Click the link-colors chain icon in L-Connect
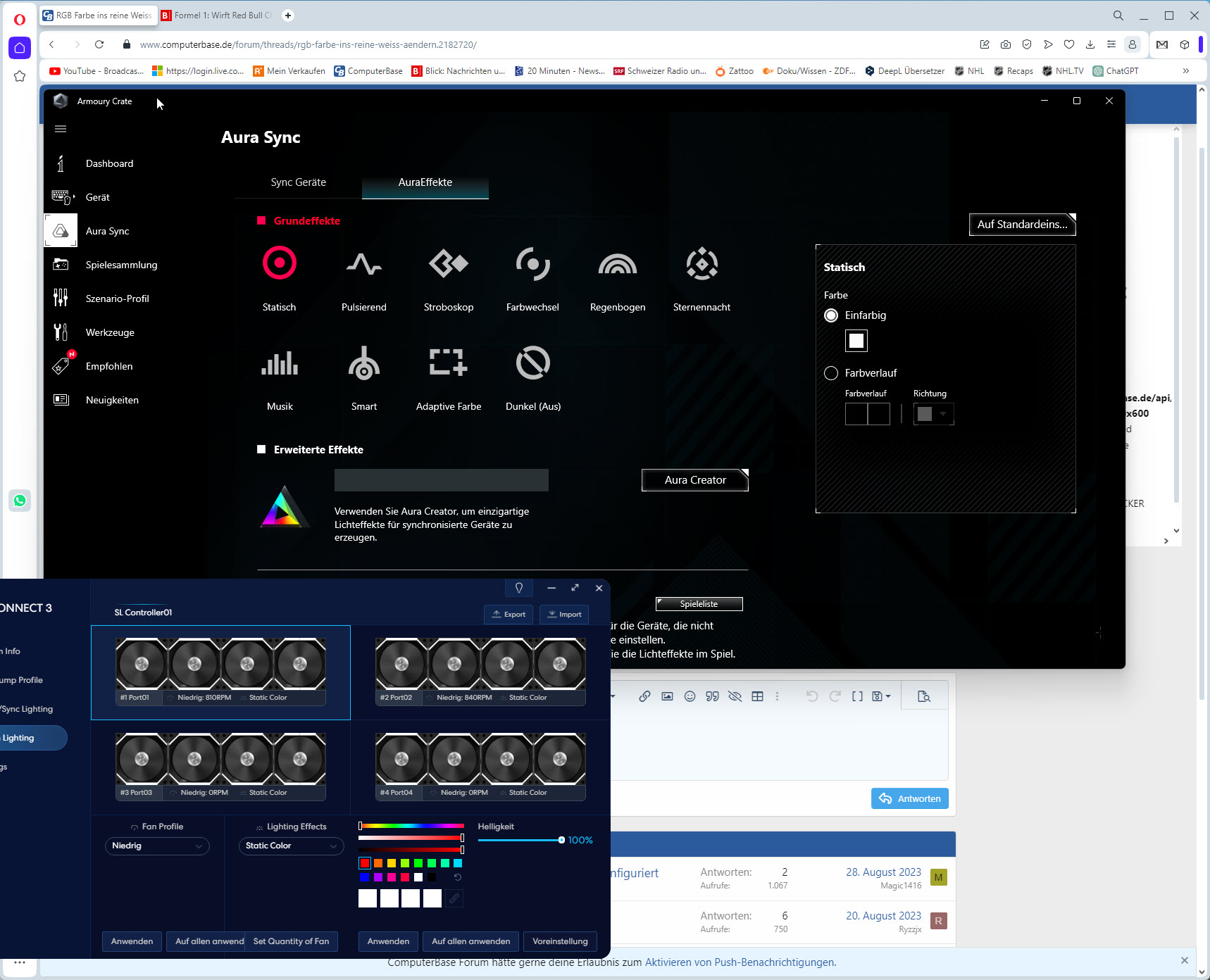Image resolution: width=1210 pixels, height=980 pixels. [454, 898]
